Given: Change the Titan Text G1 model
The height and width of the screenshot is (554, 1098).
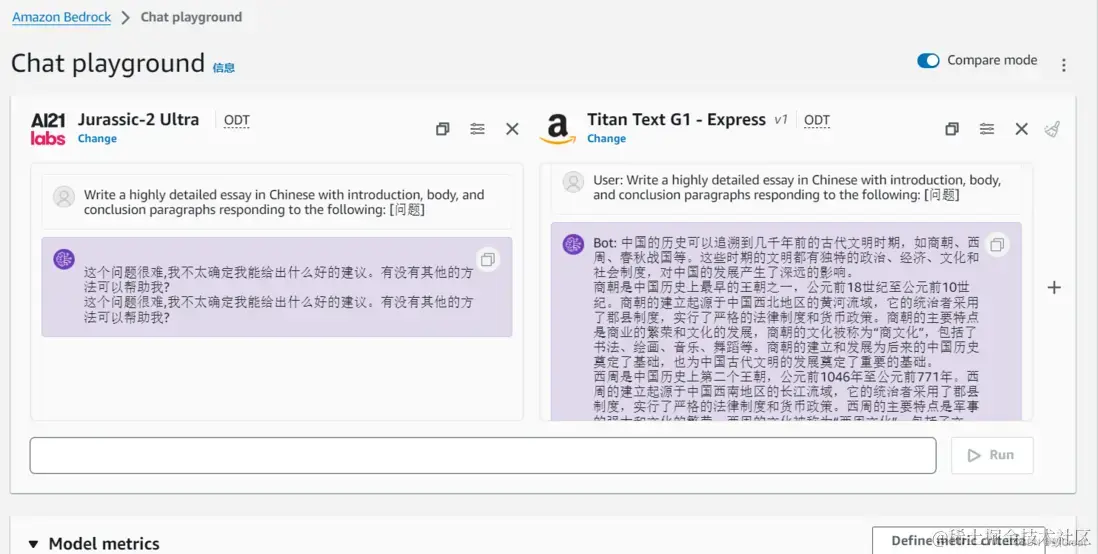Looking at the screenshot, I should (606, 139).
